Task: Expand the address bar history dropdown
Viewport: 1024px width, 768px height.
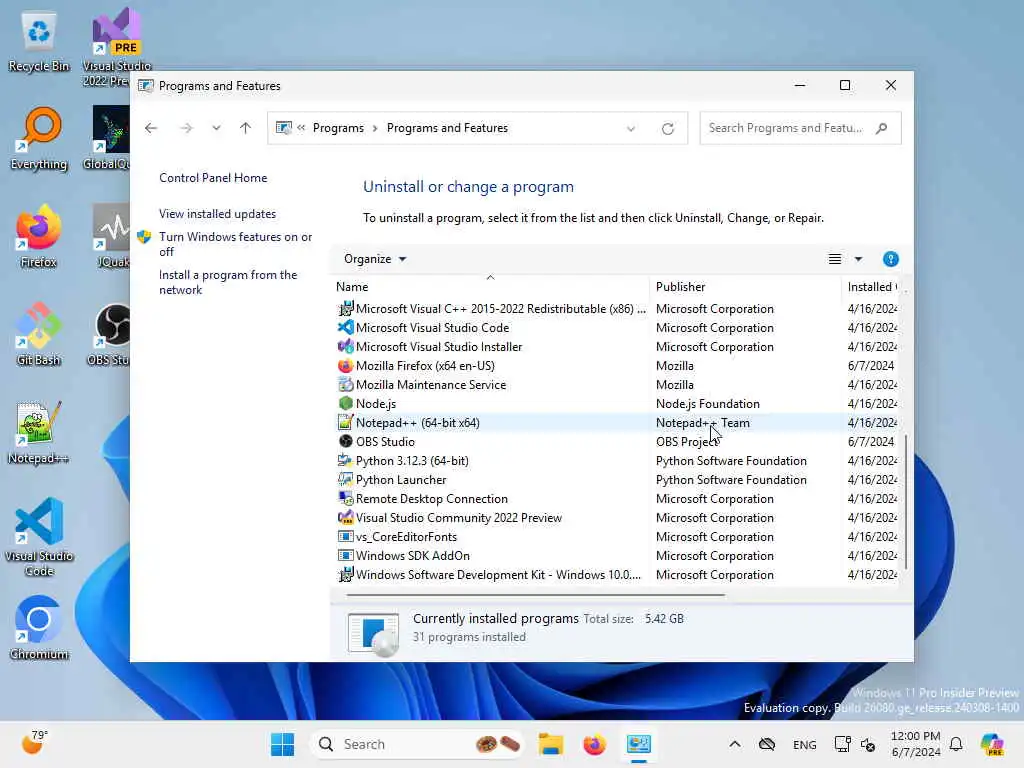Action: (631, 129)
